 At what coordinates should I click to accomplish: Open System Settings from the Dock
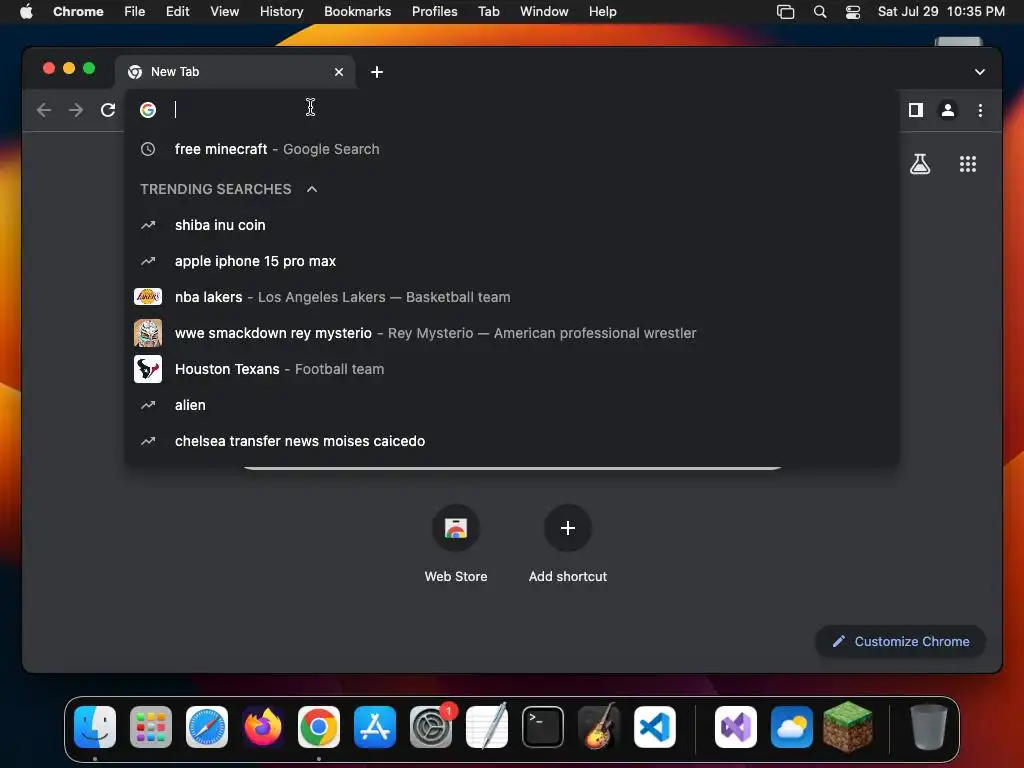tap(431, 727)
